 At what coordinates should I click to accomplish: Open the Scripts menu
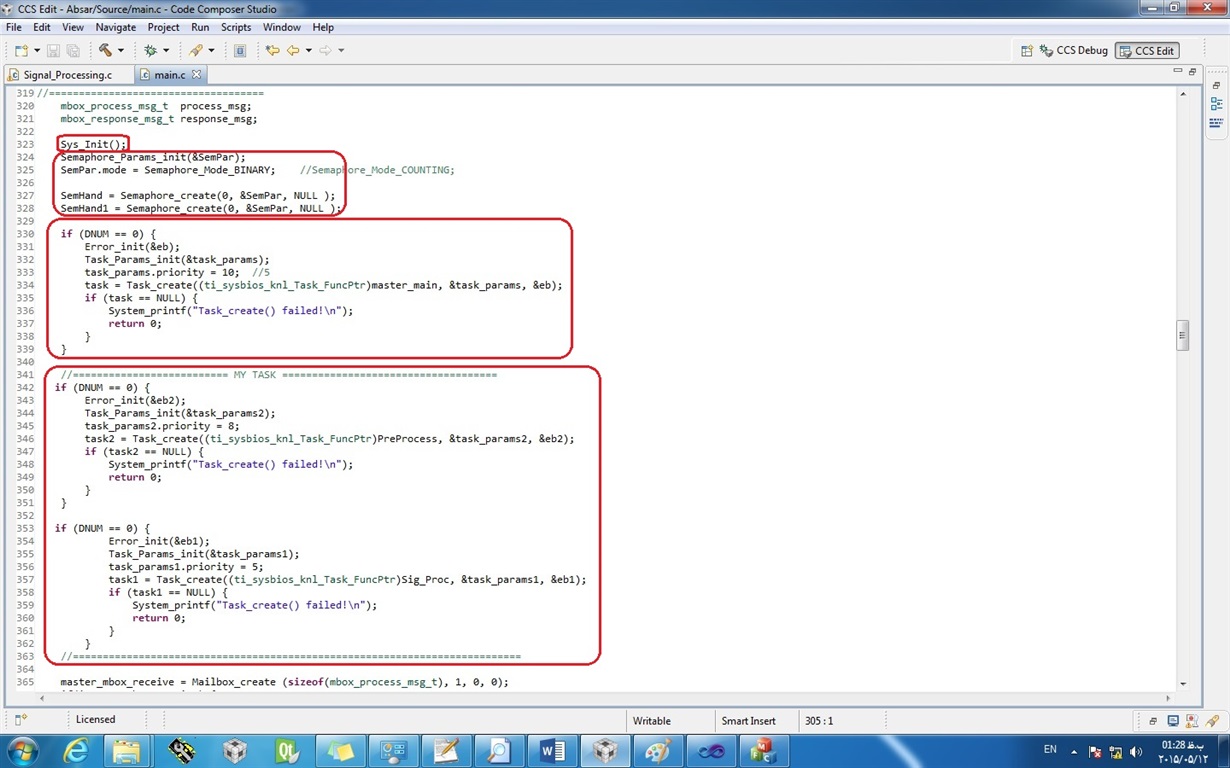coord(236,27)
